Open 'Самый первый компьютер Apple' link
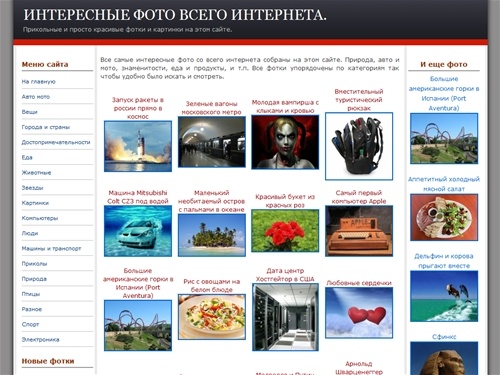Image resolution: width=500 pixels, height=375 pixels. (359, 197)
